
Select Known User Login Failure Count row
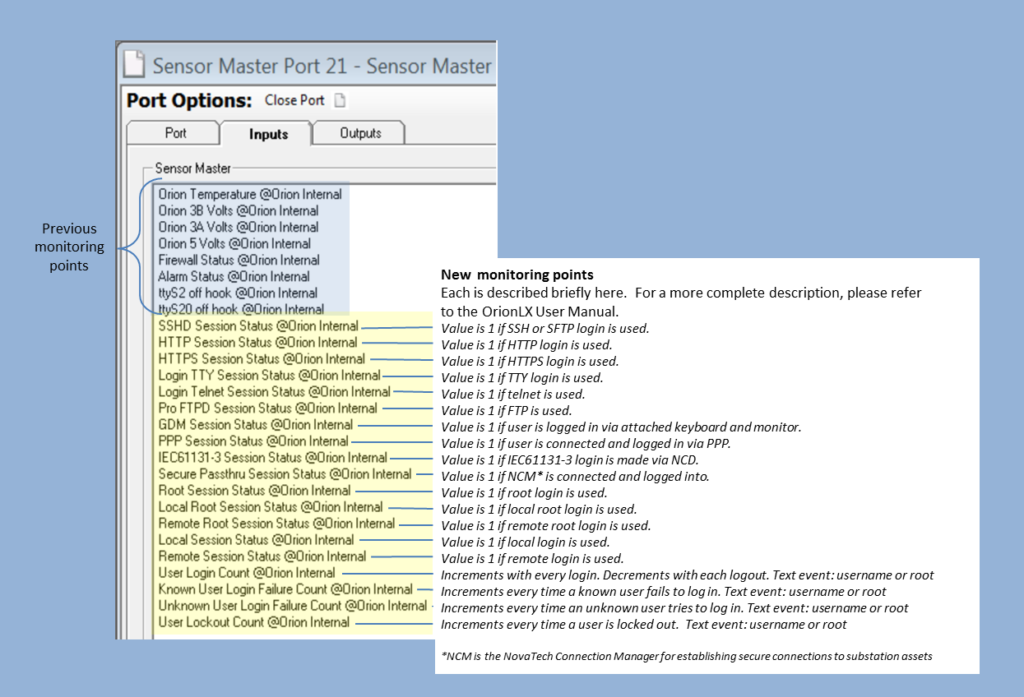point(285,589)
